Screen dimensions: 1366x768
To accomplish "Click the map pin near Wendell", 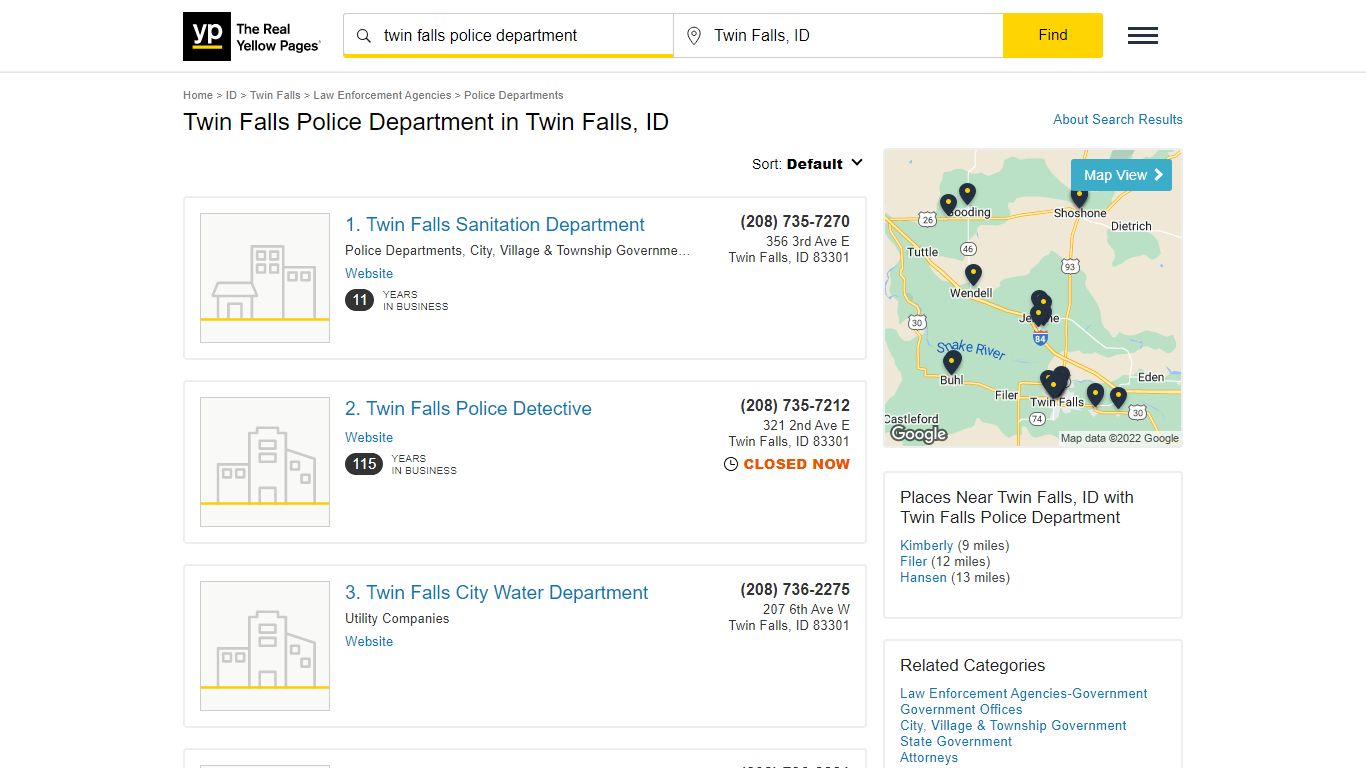I will tap(973, 274).
